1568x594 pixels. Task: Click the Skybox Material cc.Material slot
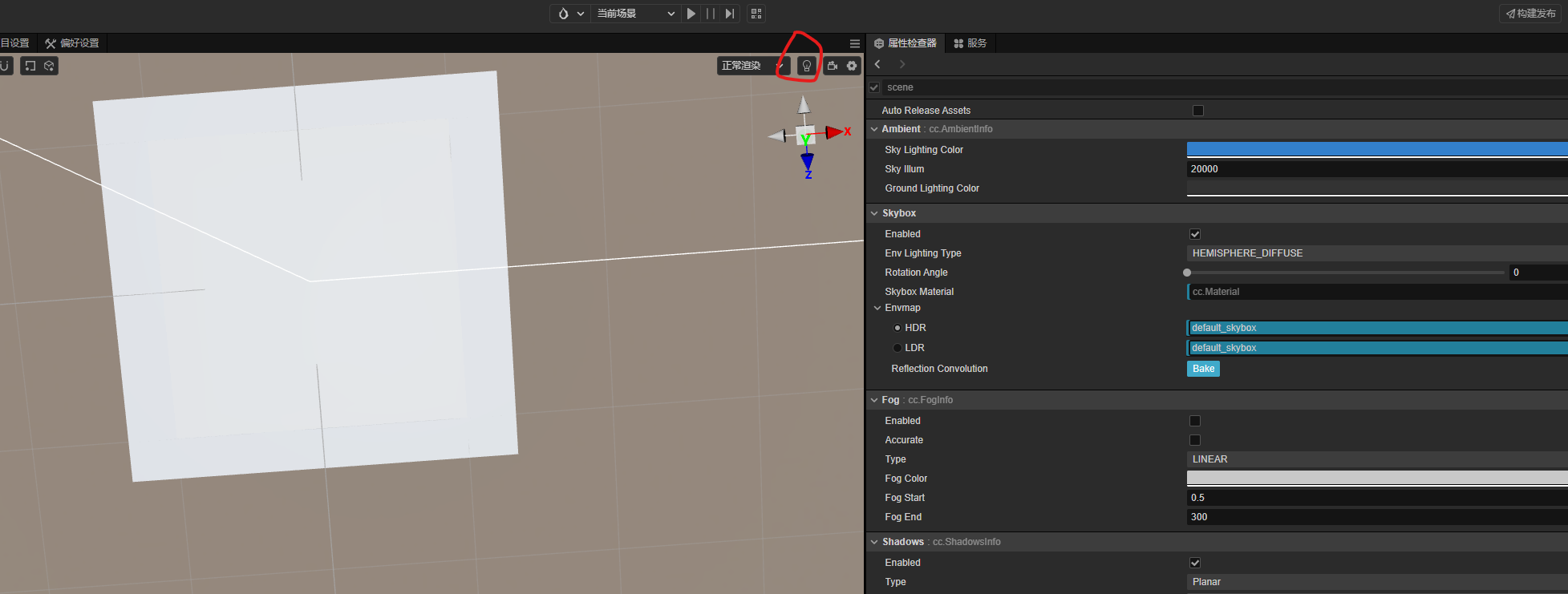coord(1377,292)
